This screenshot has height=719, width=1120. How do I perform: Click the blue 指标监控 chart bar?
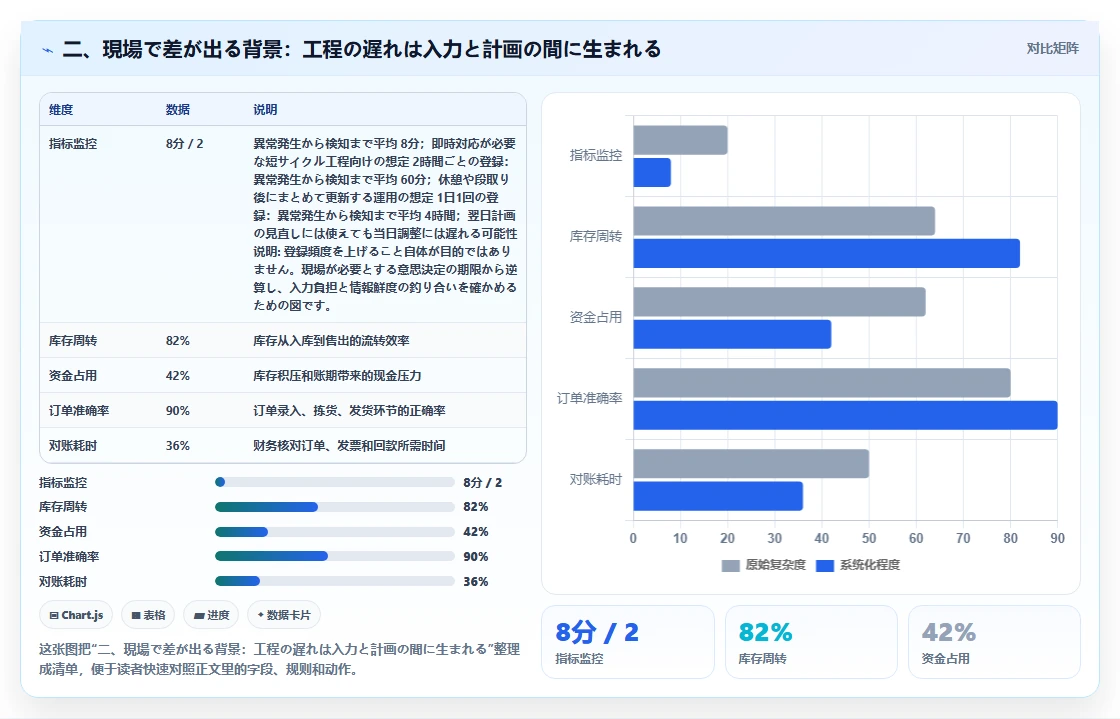652,172
